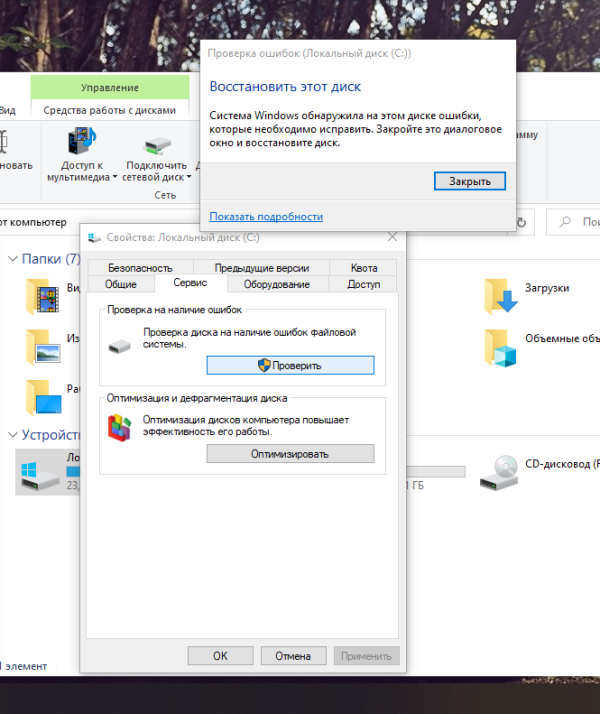Open the Pictures folder icon in Explorer
This screenshot has width=600, height=714.
(x=43, y=347)
